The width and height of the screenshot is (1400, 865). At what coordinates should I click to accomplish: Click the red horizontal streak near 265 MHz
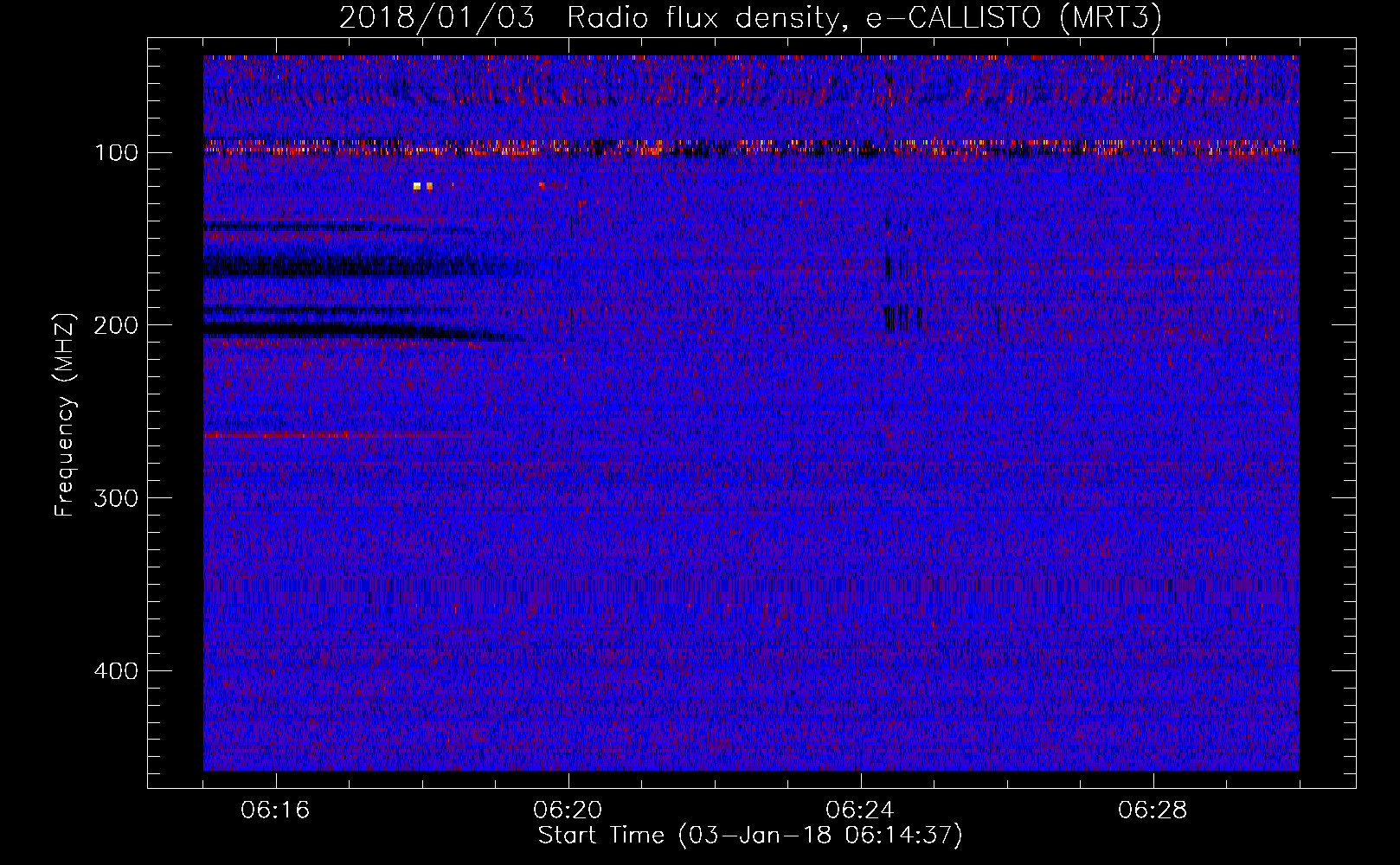[337, 435]
